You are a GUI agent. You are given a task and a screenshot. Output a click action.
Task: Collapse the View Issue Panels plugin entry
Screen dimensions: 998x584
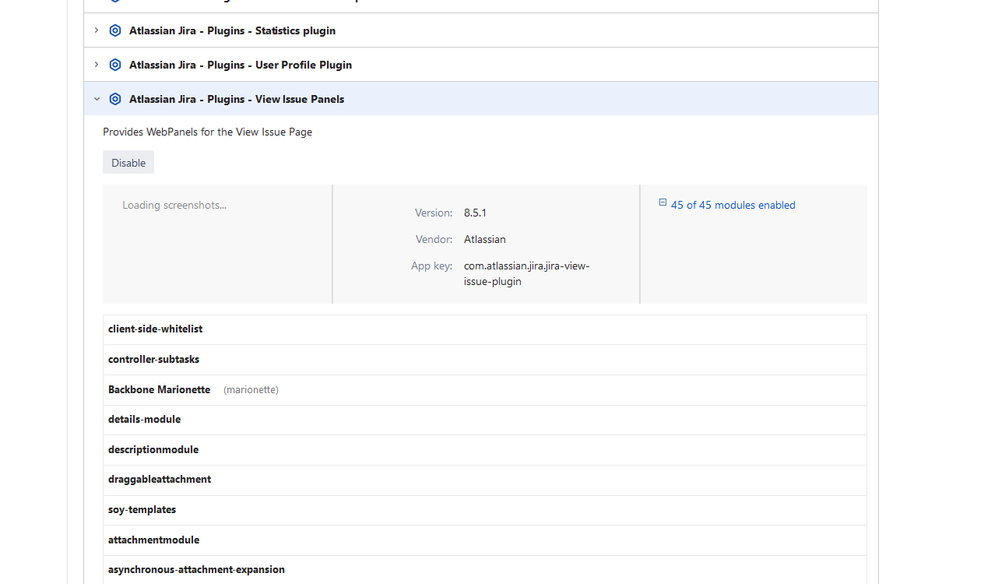point(96,98)
